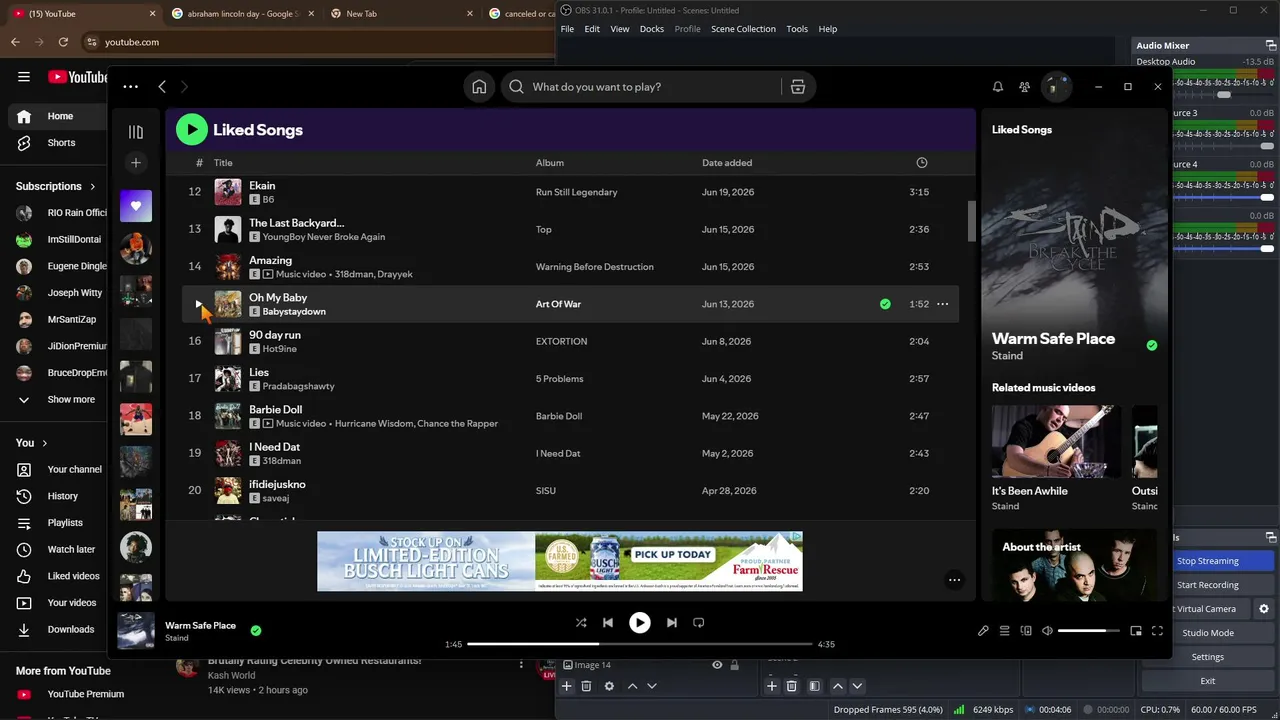Click the song progress bar

click(x=640, y=645)
